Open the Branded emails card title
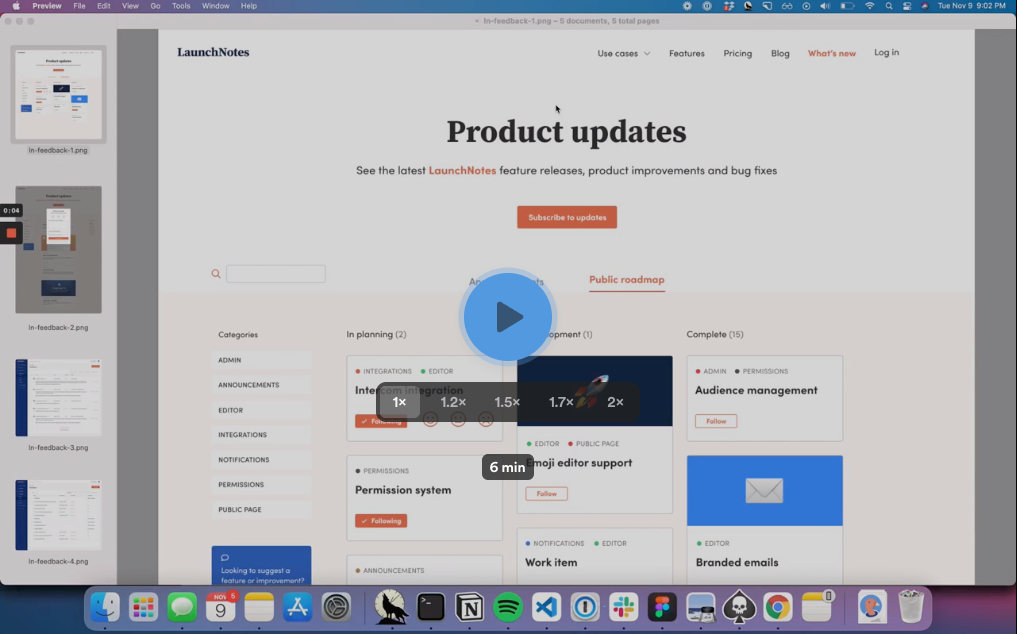This screenshot has width=1017, height=634. point(737,563)
